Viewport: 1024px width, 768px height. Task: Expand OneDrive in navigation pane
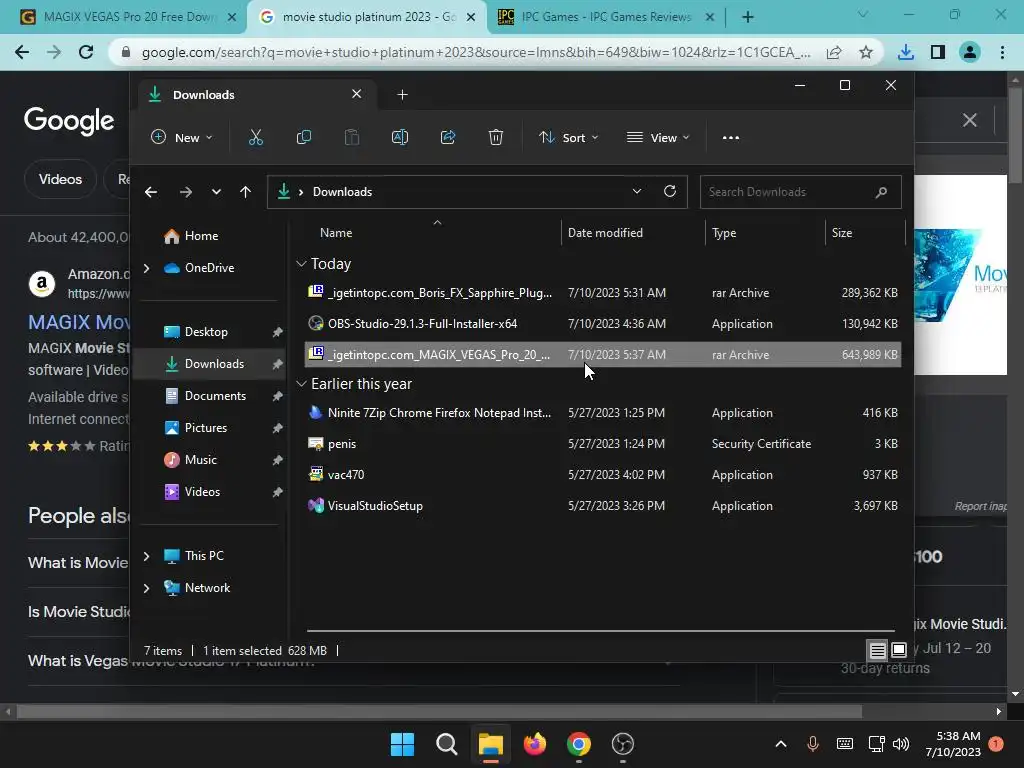pyautogui.click(x=146, y=268)
